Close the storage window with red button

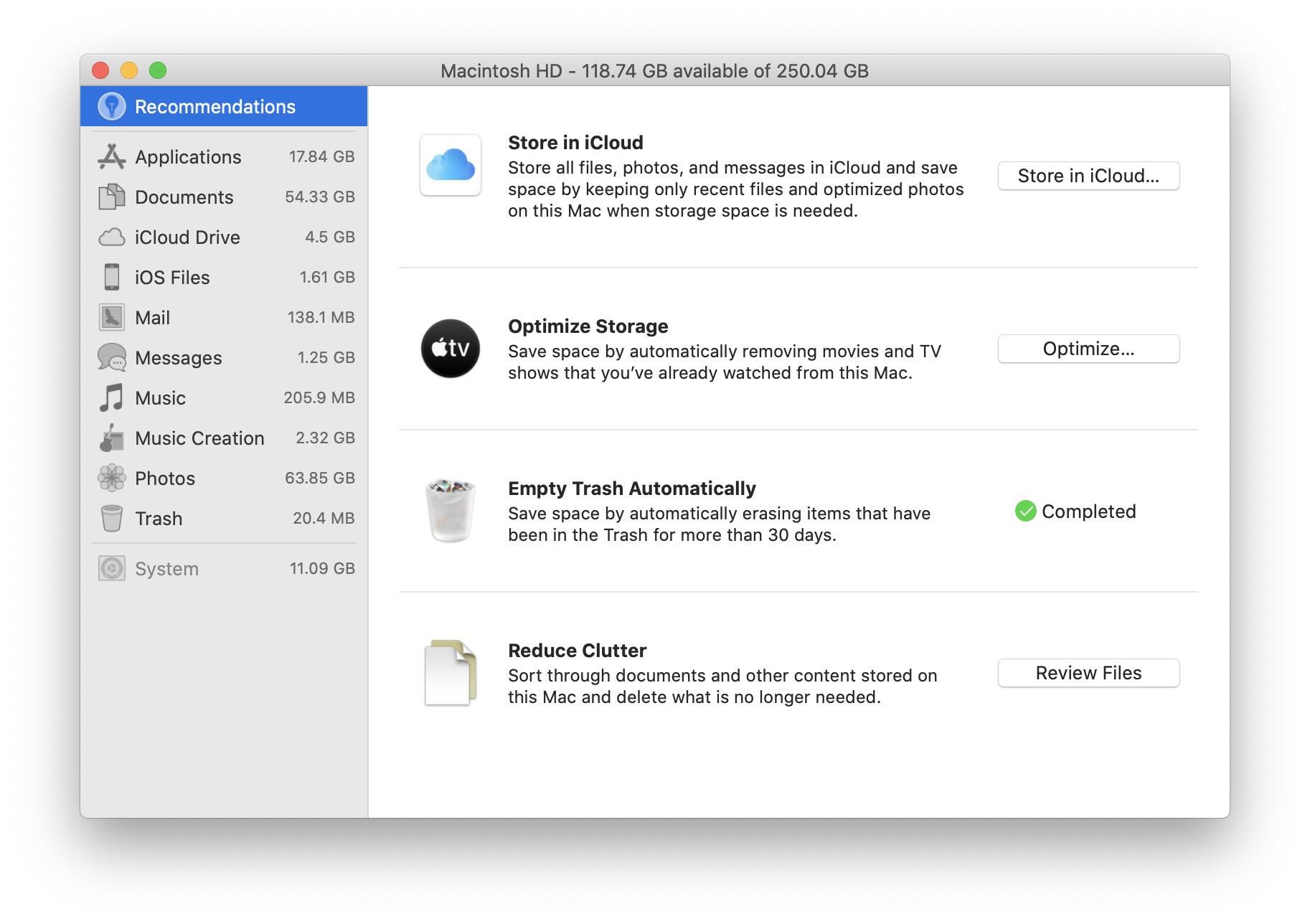pos(100,70)
